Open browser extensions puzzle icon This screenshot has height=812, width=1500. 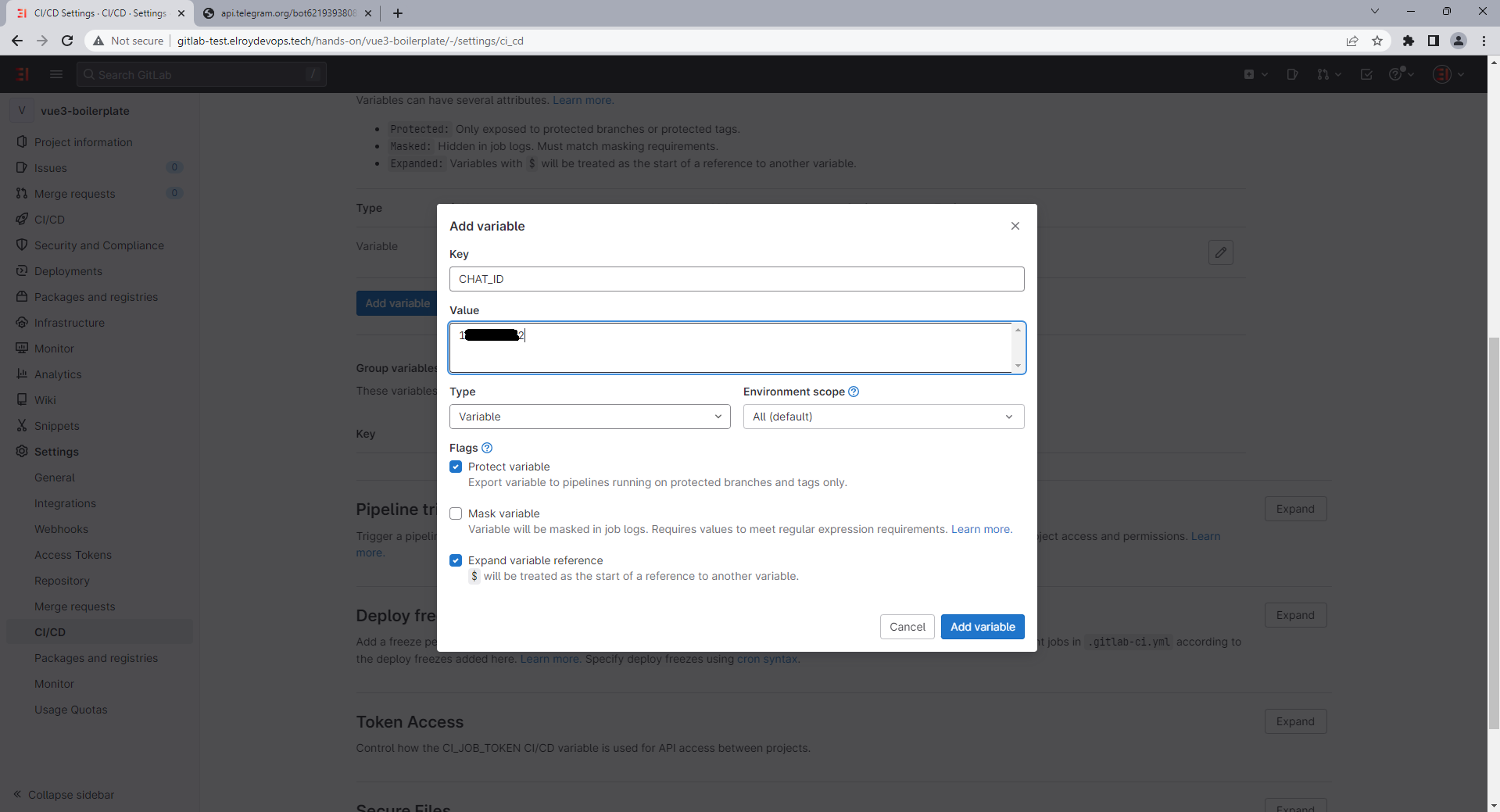[x=1409, y=41]
